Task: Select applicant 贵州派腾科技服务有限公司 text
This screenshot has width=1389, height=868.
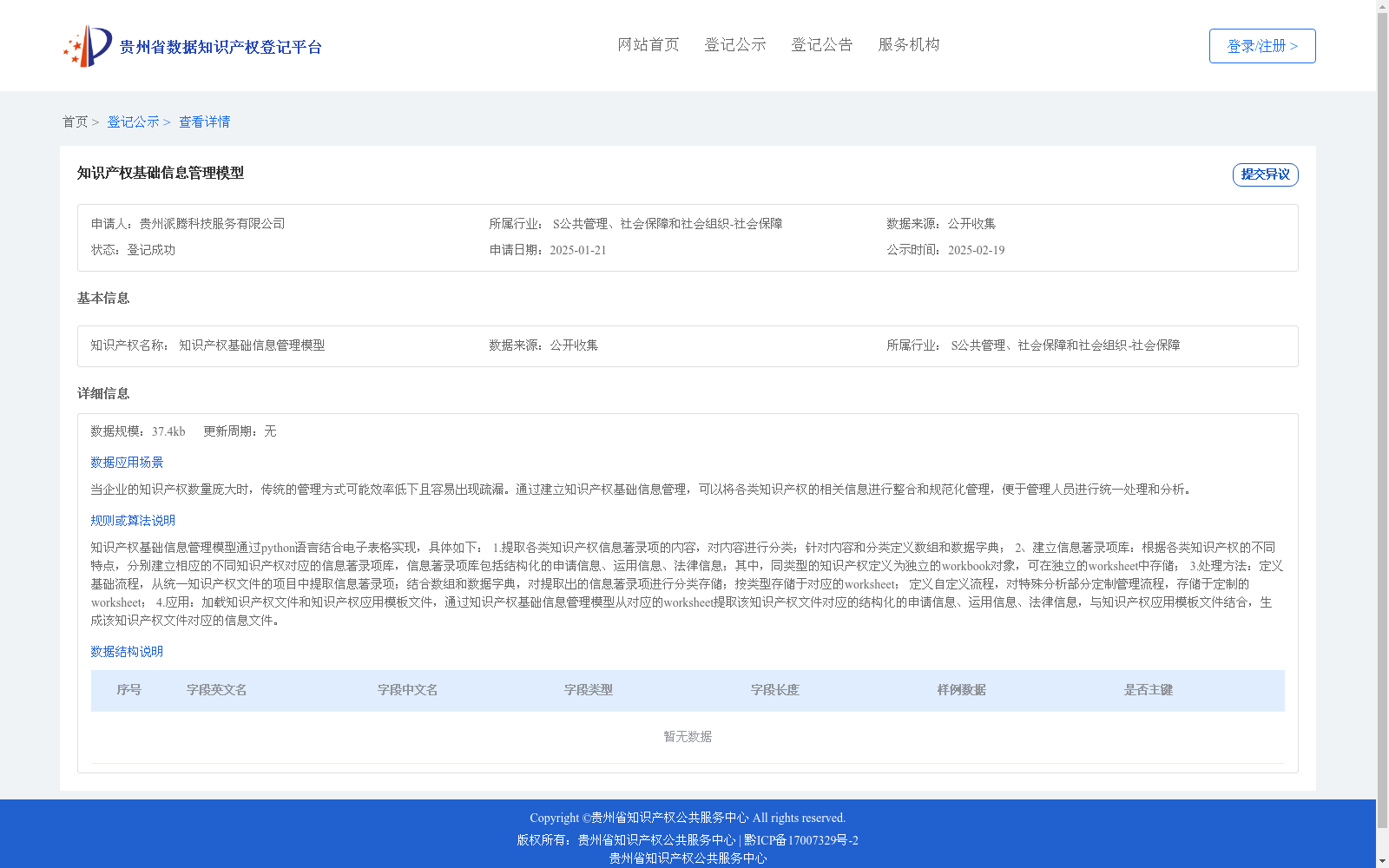Action: click(212, 224)
